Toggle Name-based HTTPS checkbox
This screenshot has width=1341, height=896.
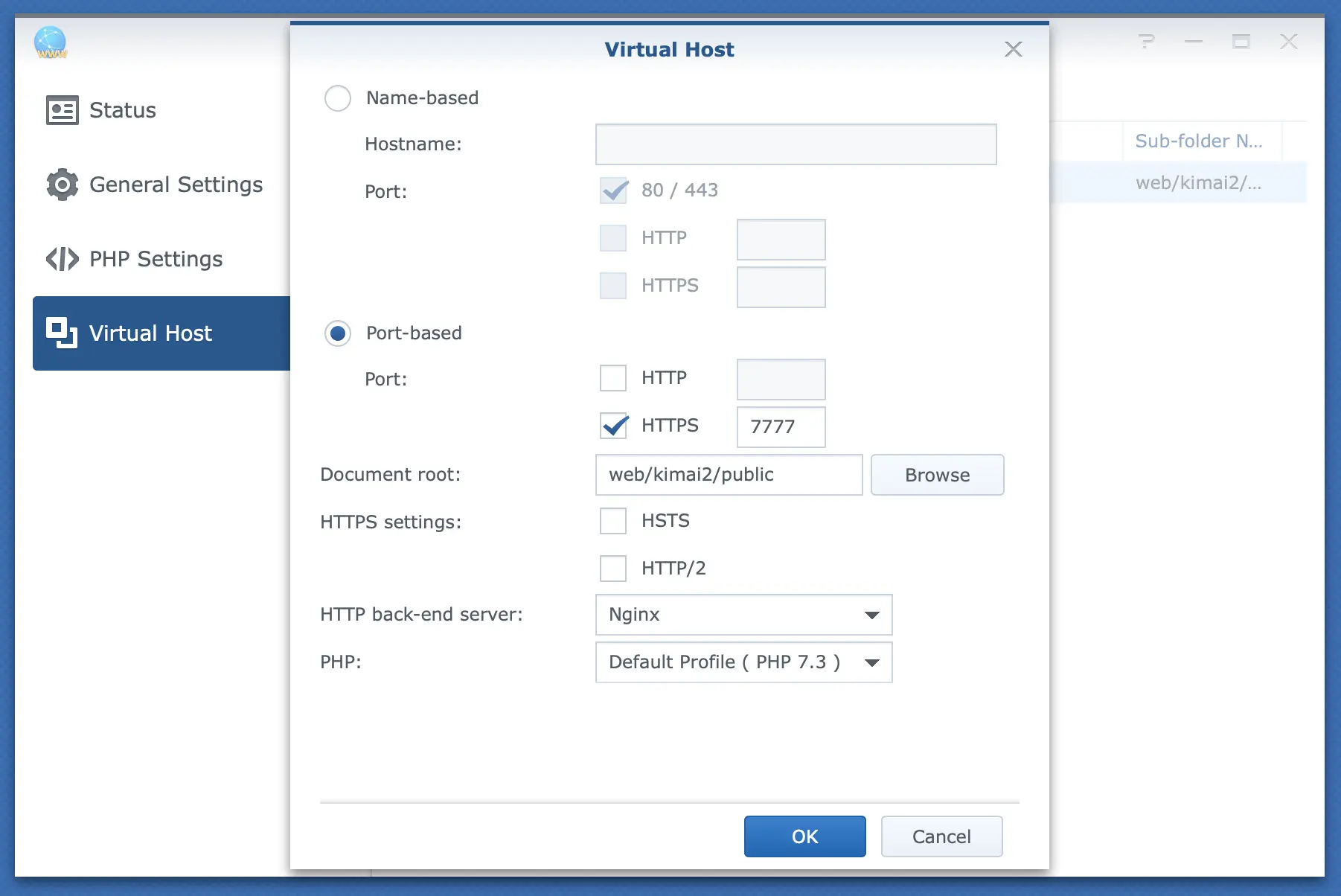613,286
